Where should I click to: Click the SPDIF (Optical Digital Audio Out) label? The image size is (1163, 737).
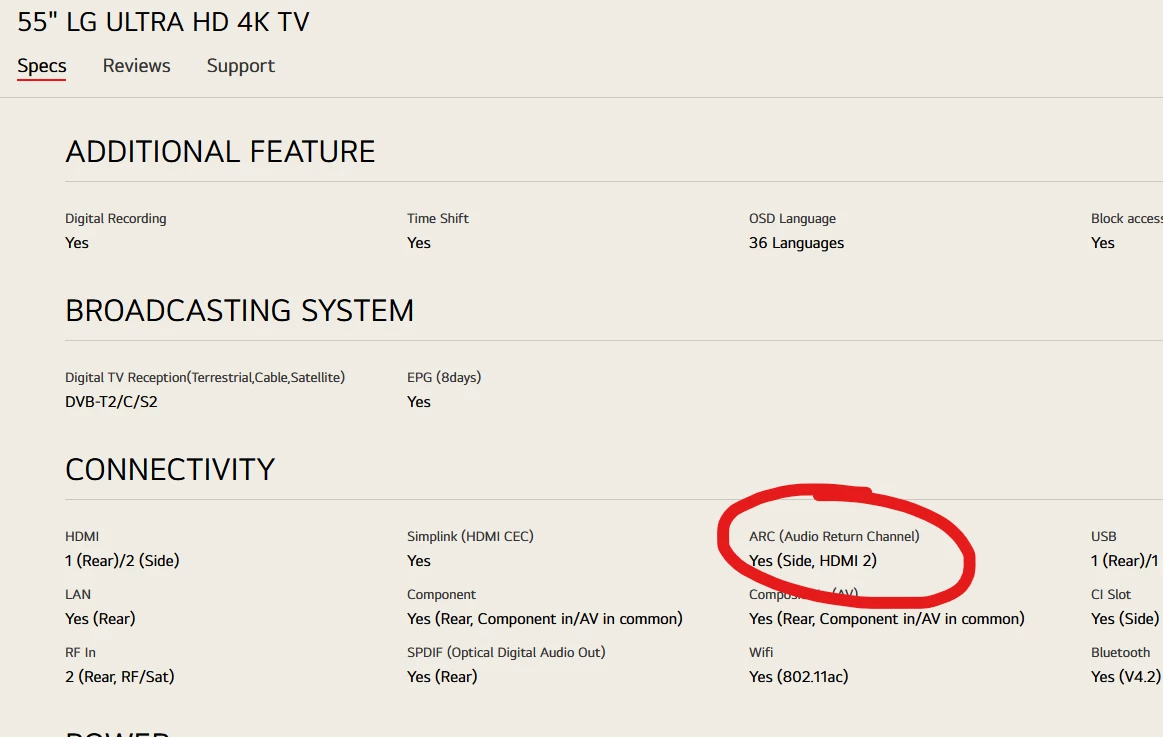click(x=506, y=652)
